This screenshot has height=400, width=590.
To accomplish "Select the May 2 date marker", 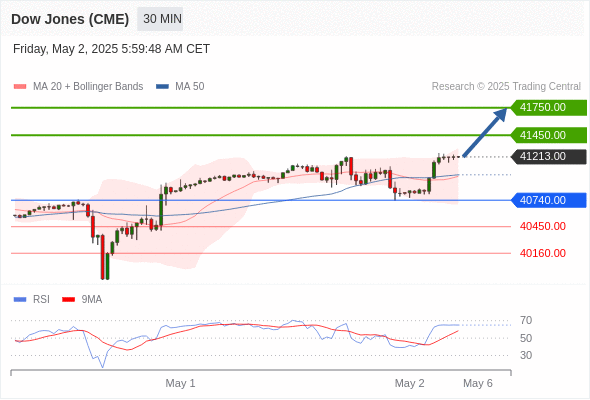I will point(409,383).
